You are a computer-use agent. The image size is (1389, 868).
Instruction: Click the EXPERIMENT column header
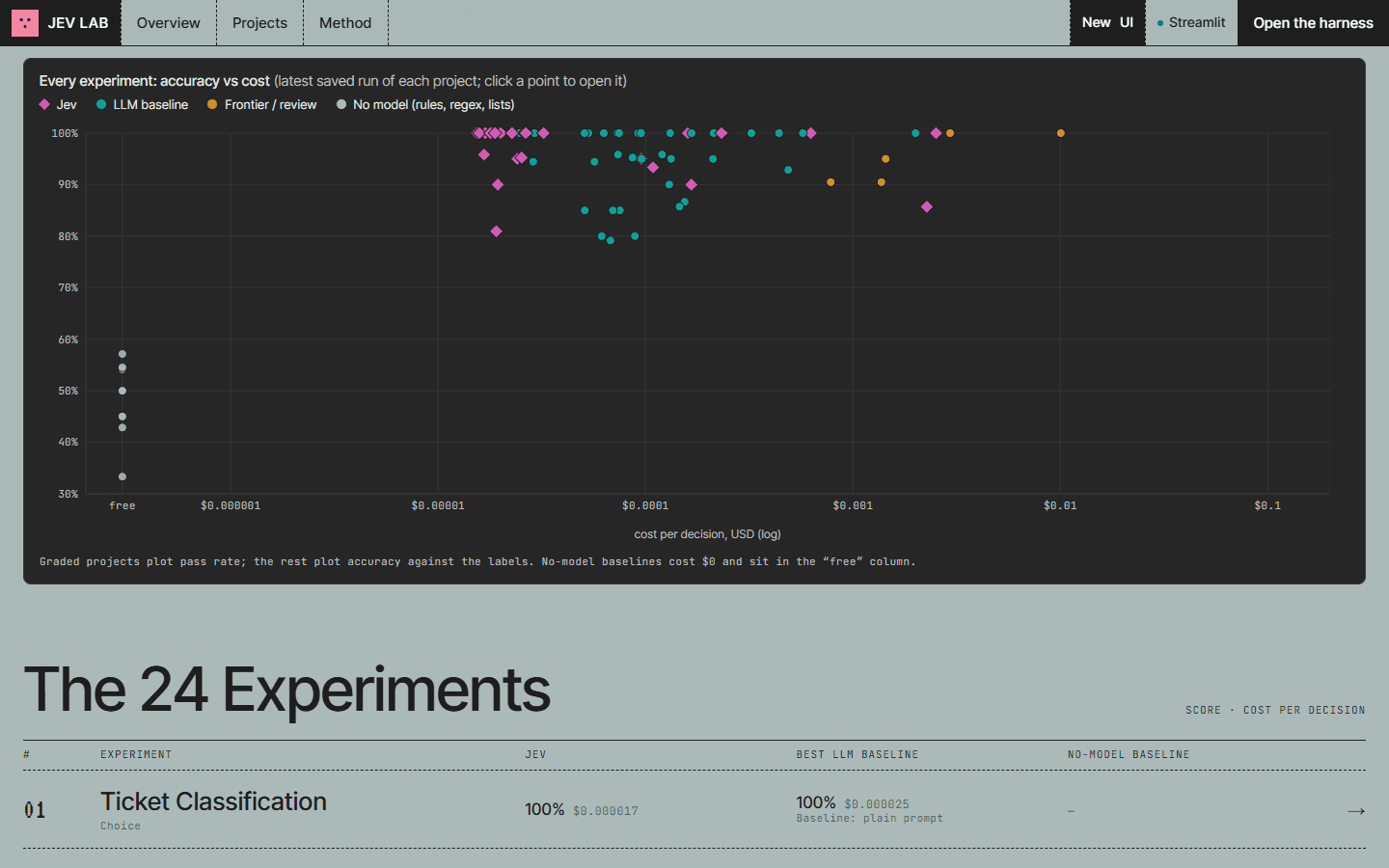pyautogui.click(x=136, y=754)
